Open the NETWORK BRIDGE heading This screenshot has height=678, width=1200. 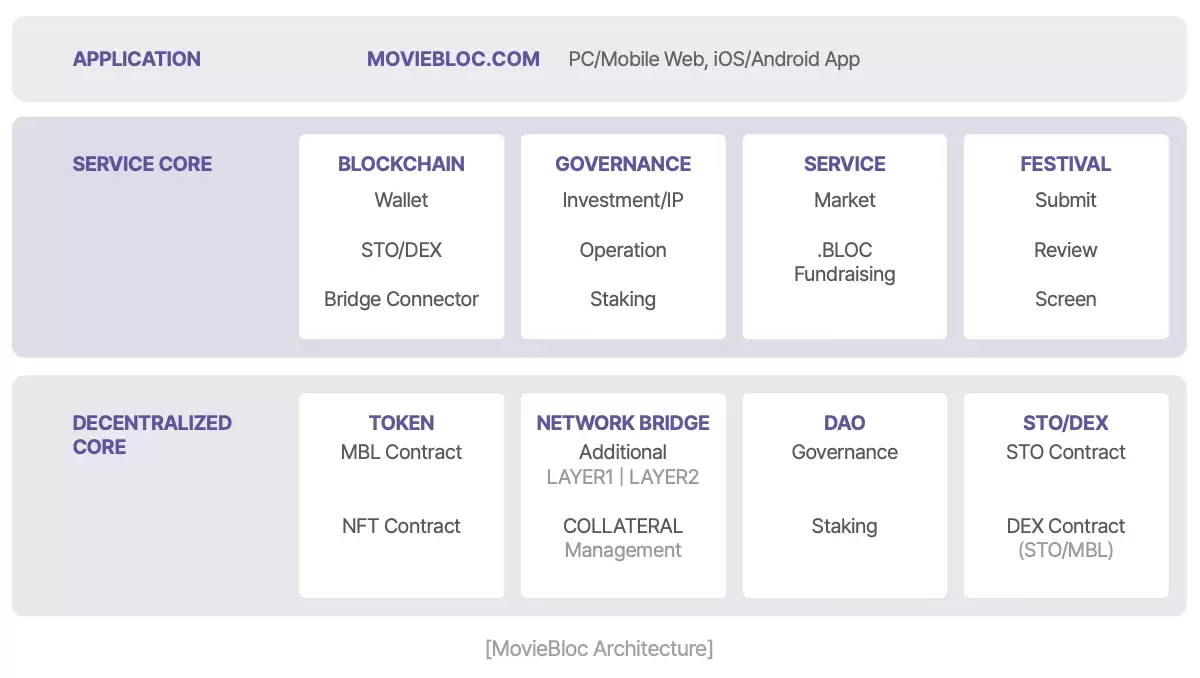(623, 423)
